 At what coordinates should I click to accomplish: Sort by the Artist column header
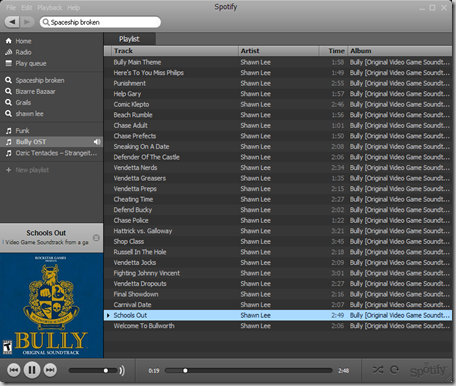coord(279,51)
